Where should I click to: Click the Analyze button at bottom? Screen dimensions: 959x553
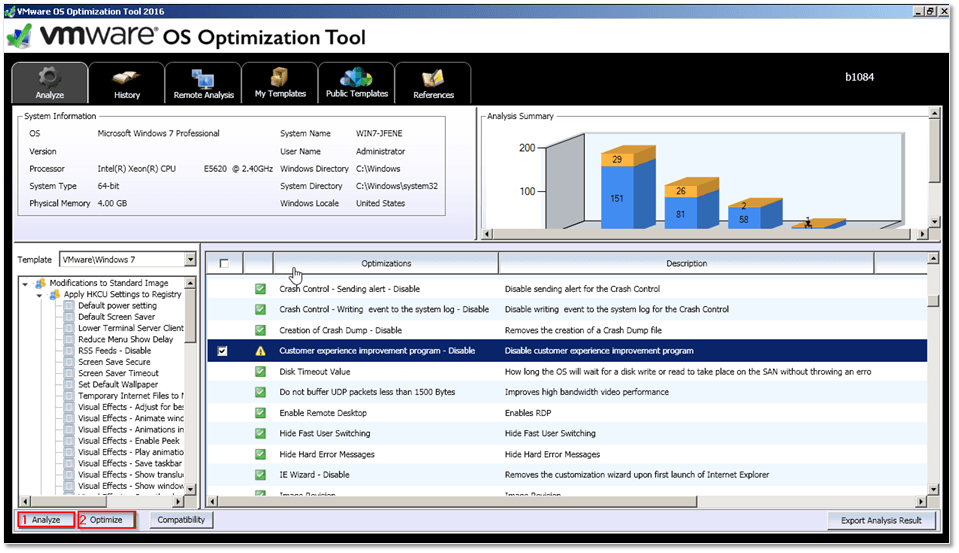point(46,520)
